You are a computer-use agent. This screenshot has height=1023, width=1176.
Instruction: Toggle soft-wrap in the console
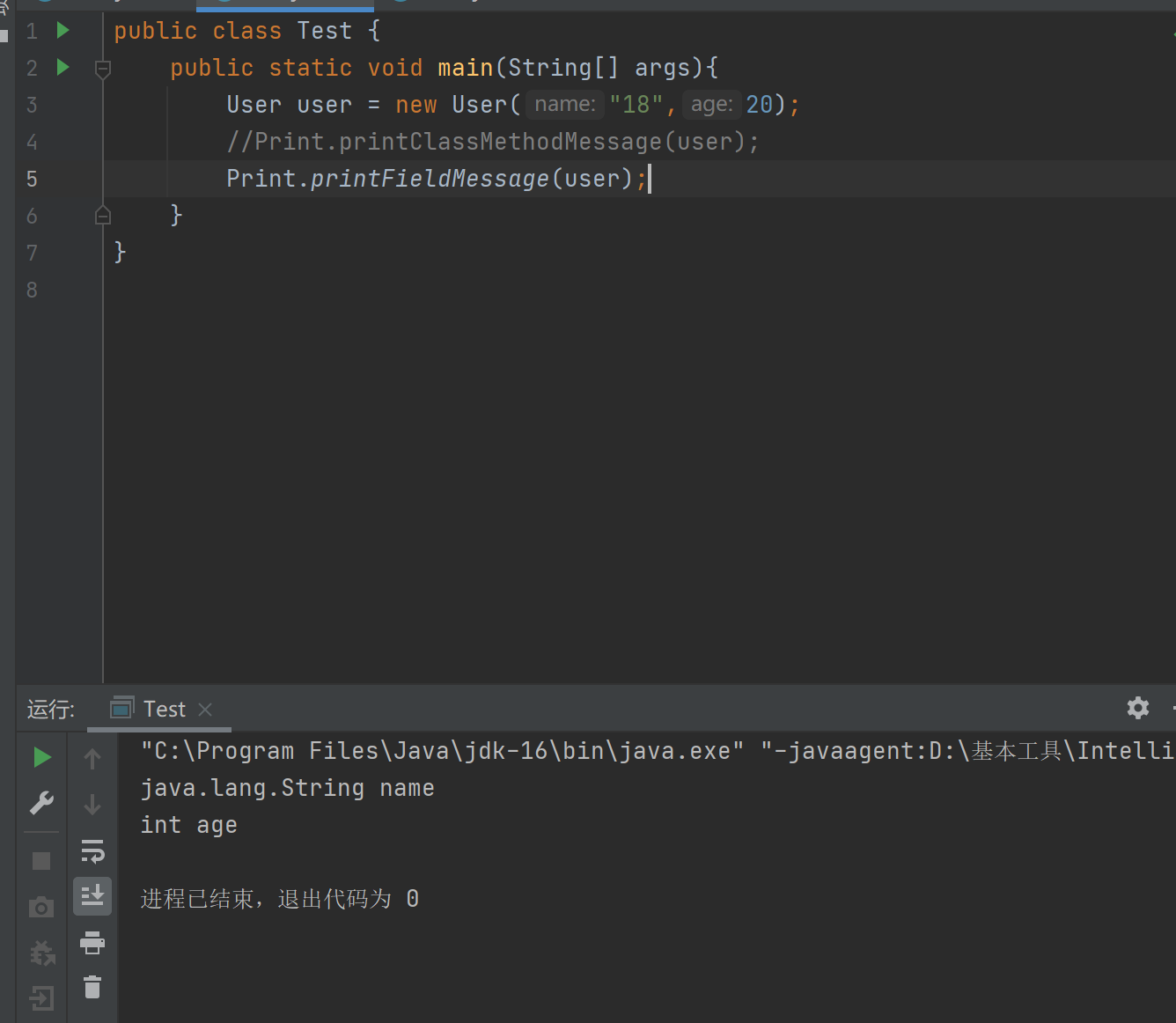coord(92,851)
